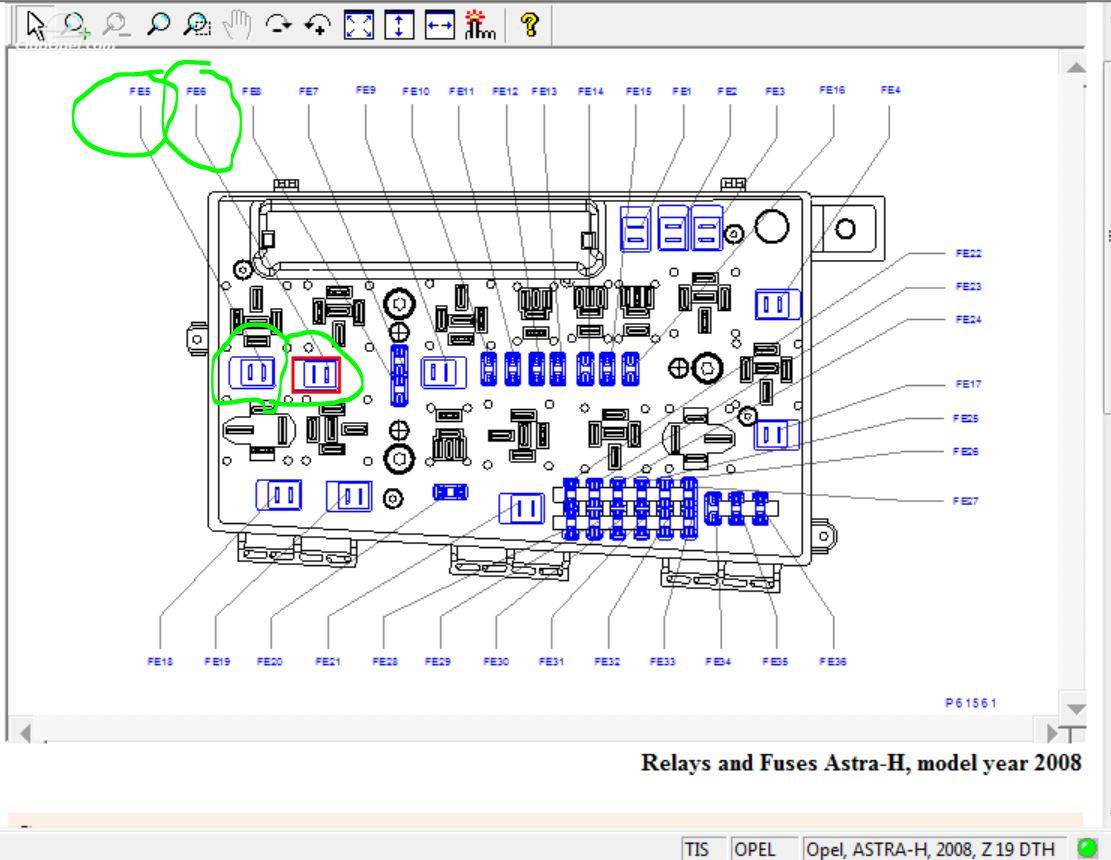Click the FE1 label
The width and height of the screenshot is (1111, 860).
click(682, 91)
